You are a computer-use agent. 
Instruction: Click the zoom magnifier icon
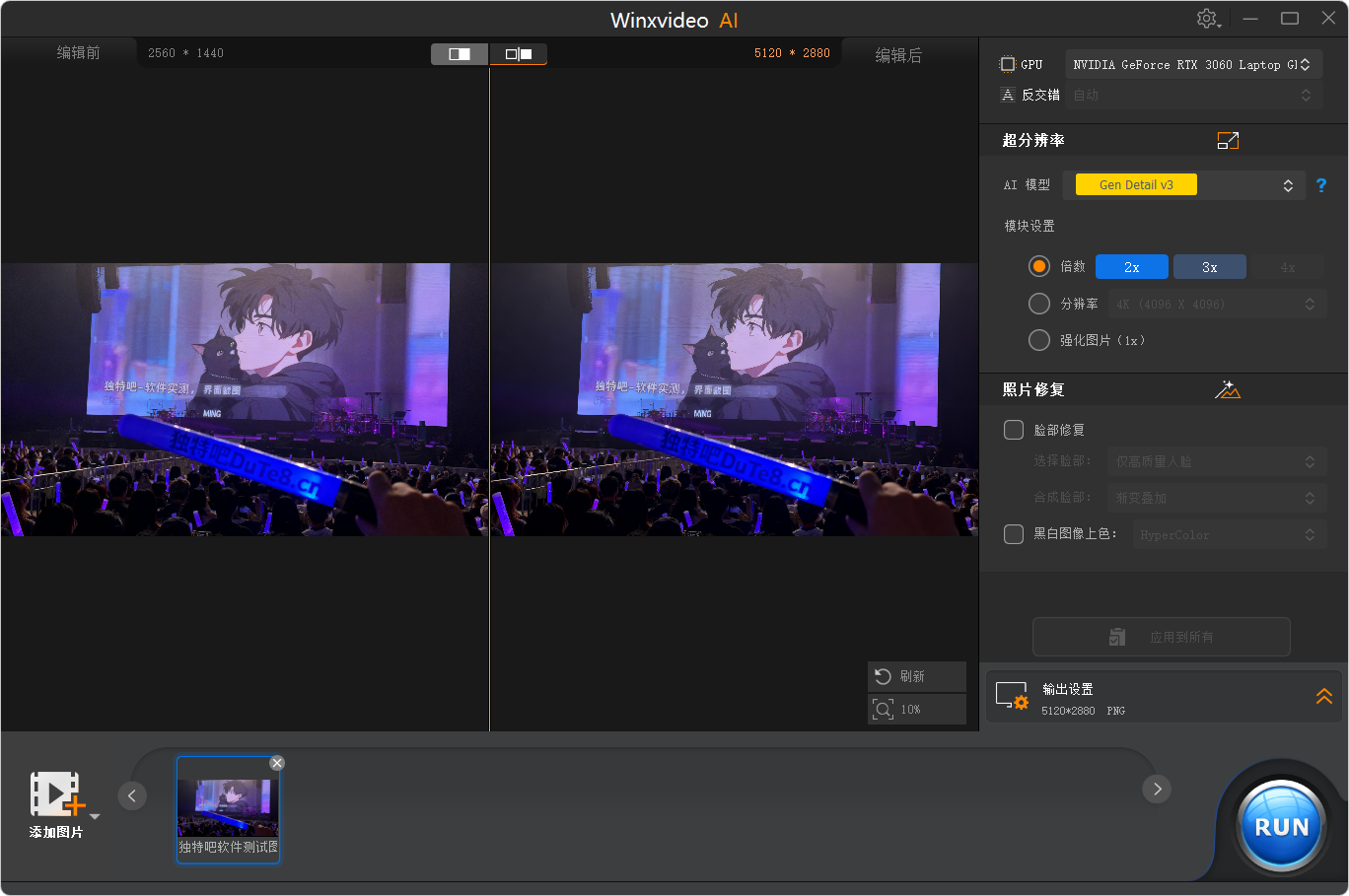pos(883,709)
